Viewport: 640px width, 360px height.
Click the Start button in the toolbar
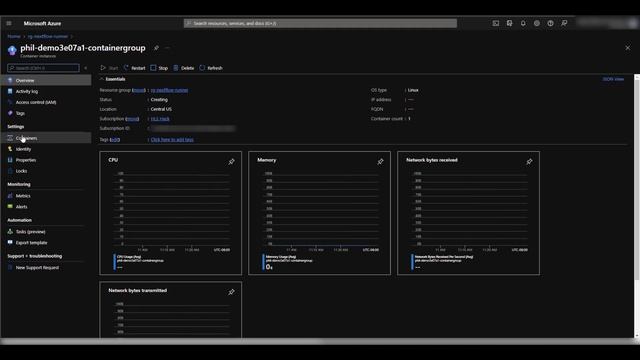click(x=109, y=68)
